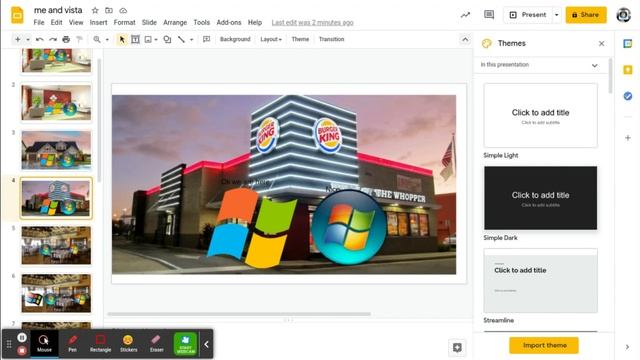Viewport: 640px width, 360px height.
Task: Open the last edit history link
Action: click(313, 22)
